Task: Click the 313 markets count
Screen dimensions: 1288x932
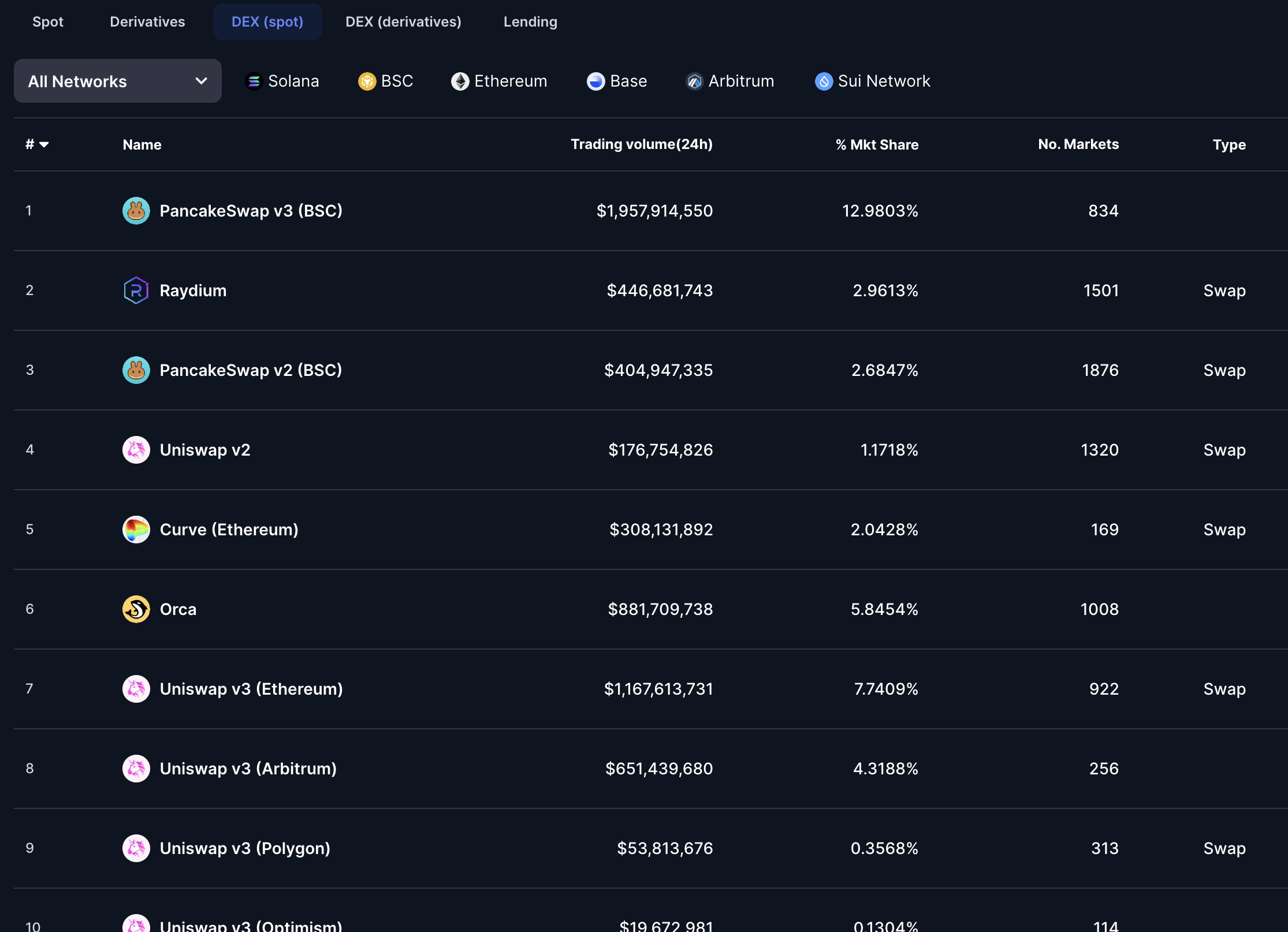Action: (1105, 848)
